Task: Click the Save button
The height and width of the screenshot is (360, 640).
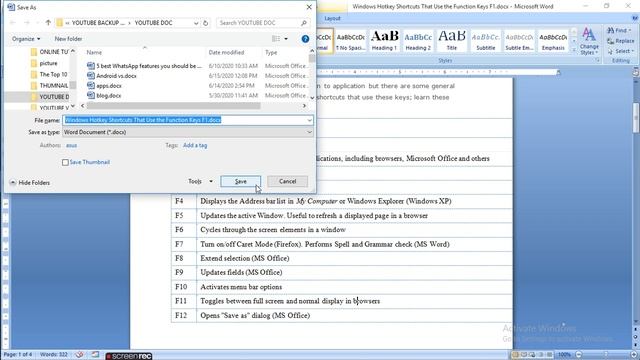Action: pyautogui.click(x=241, y=181)
